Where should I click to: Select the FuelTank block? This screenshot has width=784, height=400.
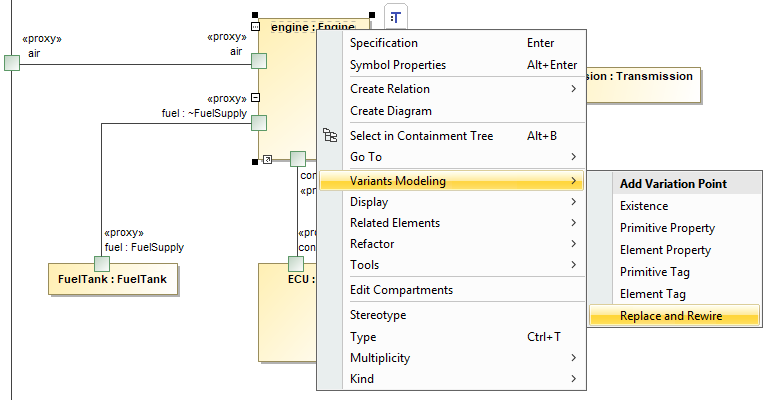(113, 280)
